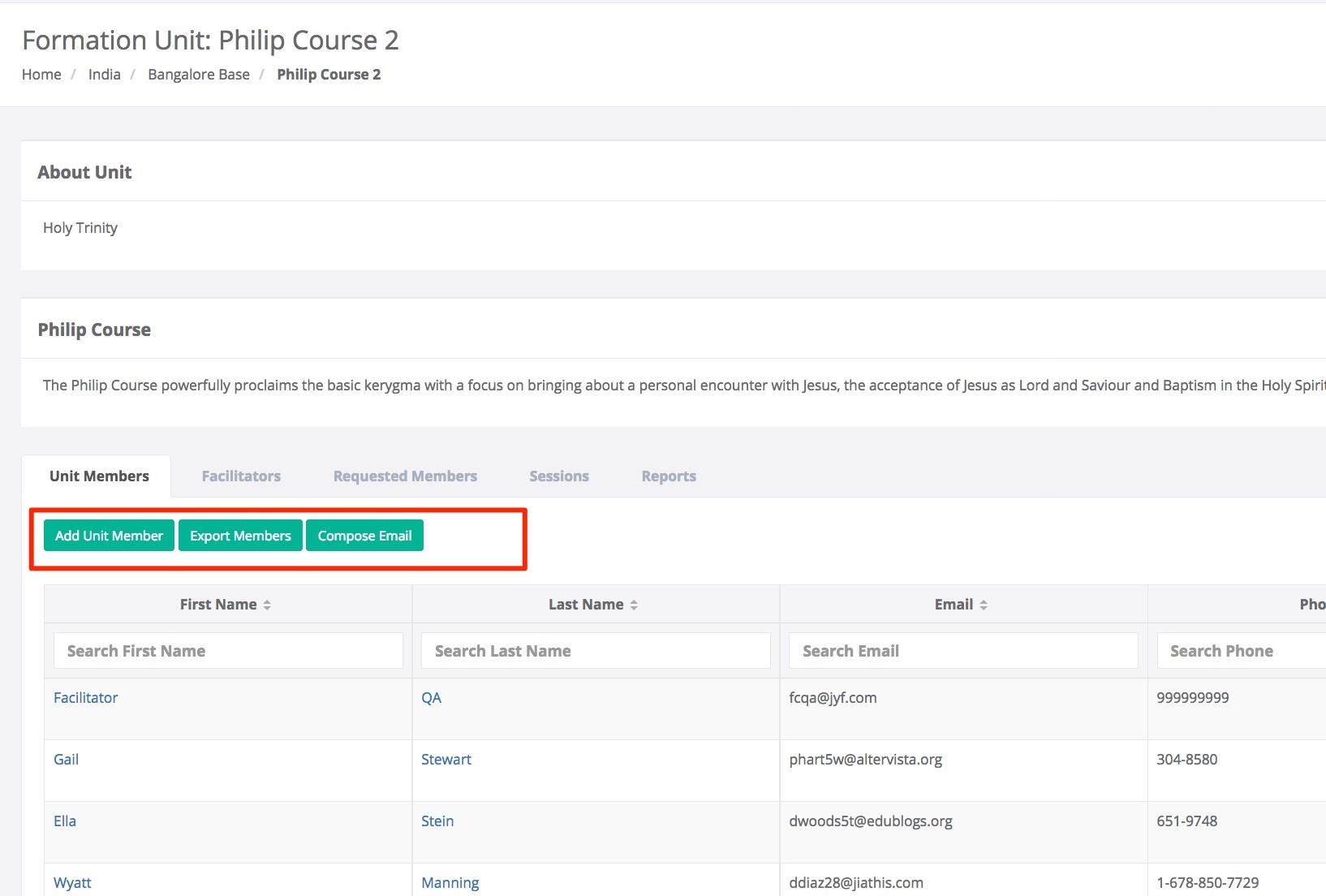Click the Manning last name link
The width and height of the screenshot is (1326, 896).
point(450,883)
